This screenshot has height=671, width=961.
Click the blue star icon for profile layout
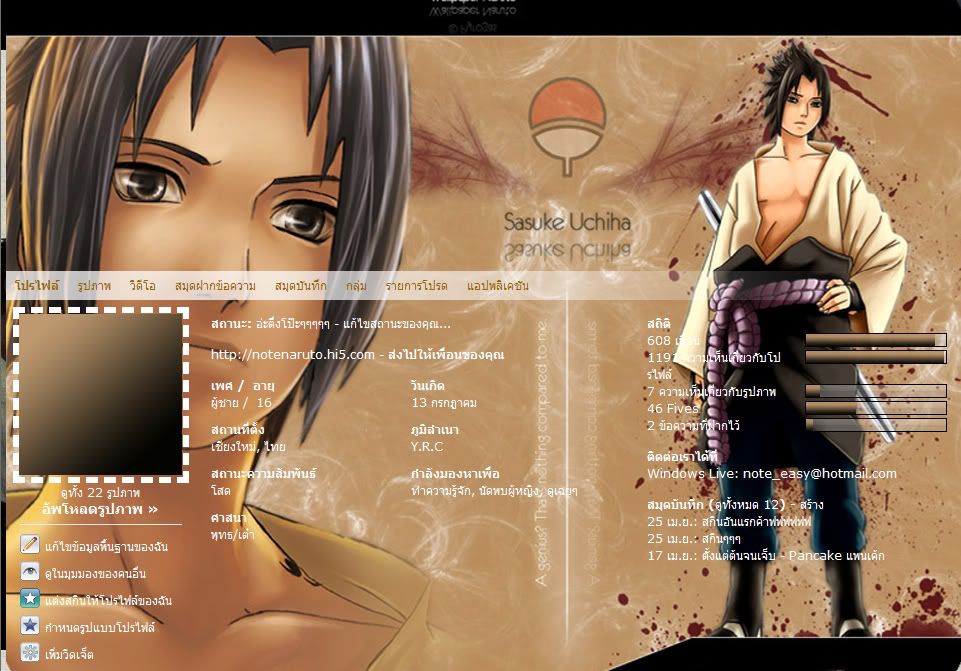pyautogui.click(x=30, y=626)
